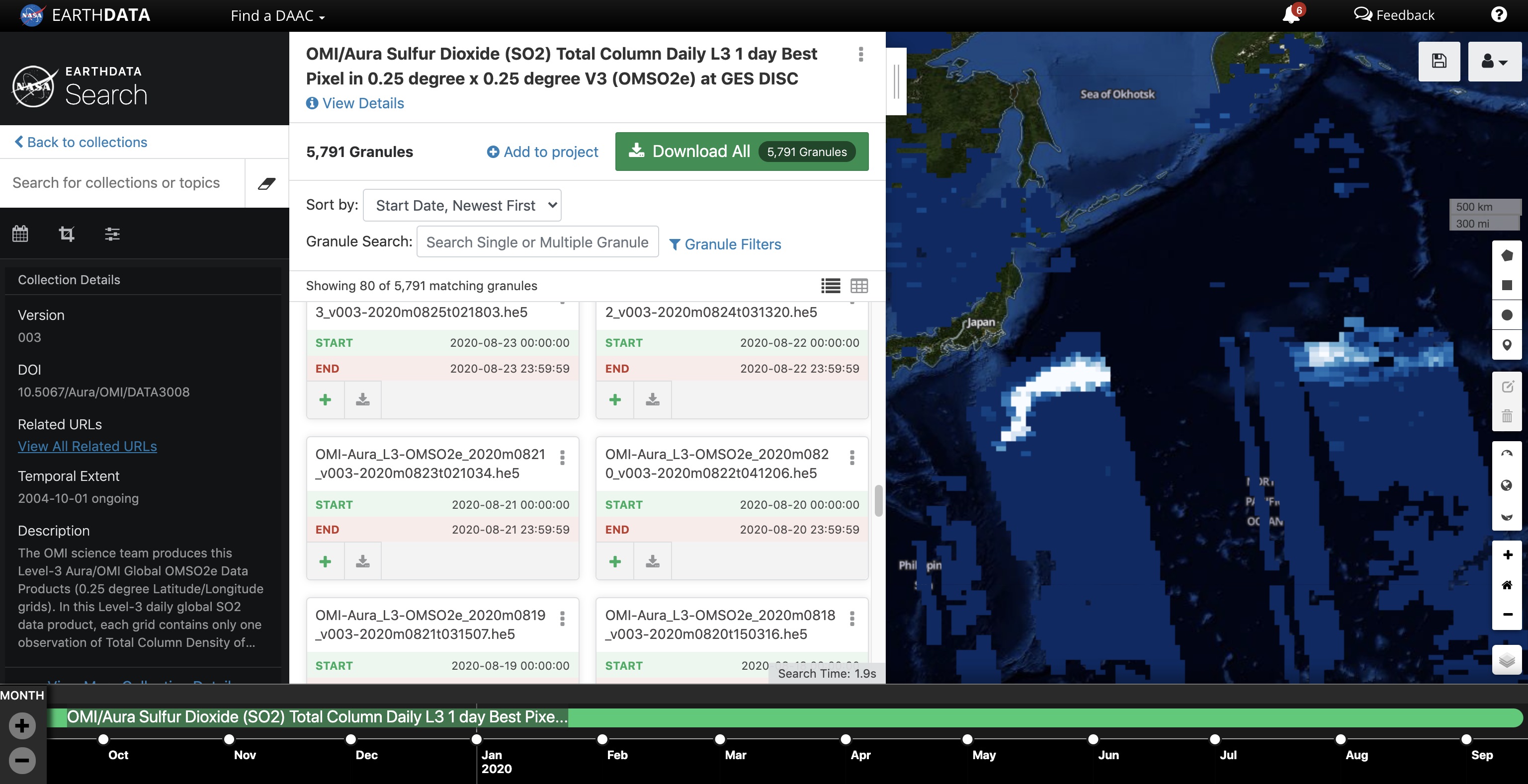Open the help question mark icon
Screen dimensions: 1528x784
pyautogui.click(x=1498, y=14)
